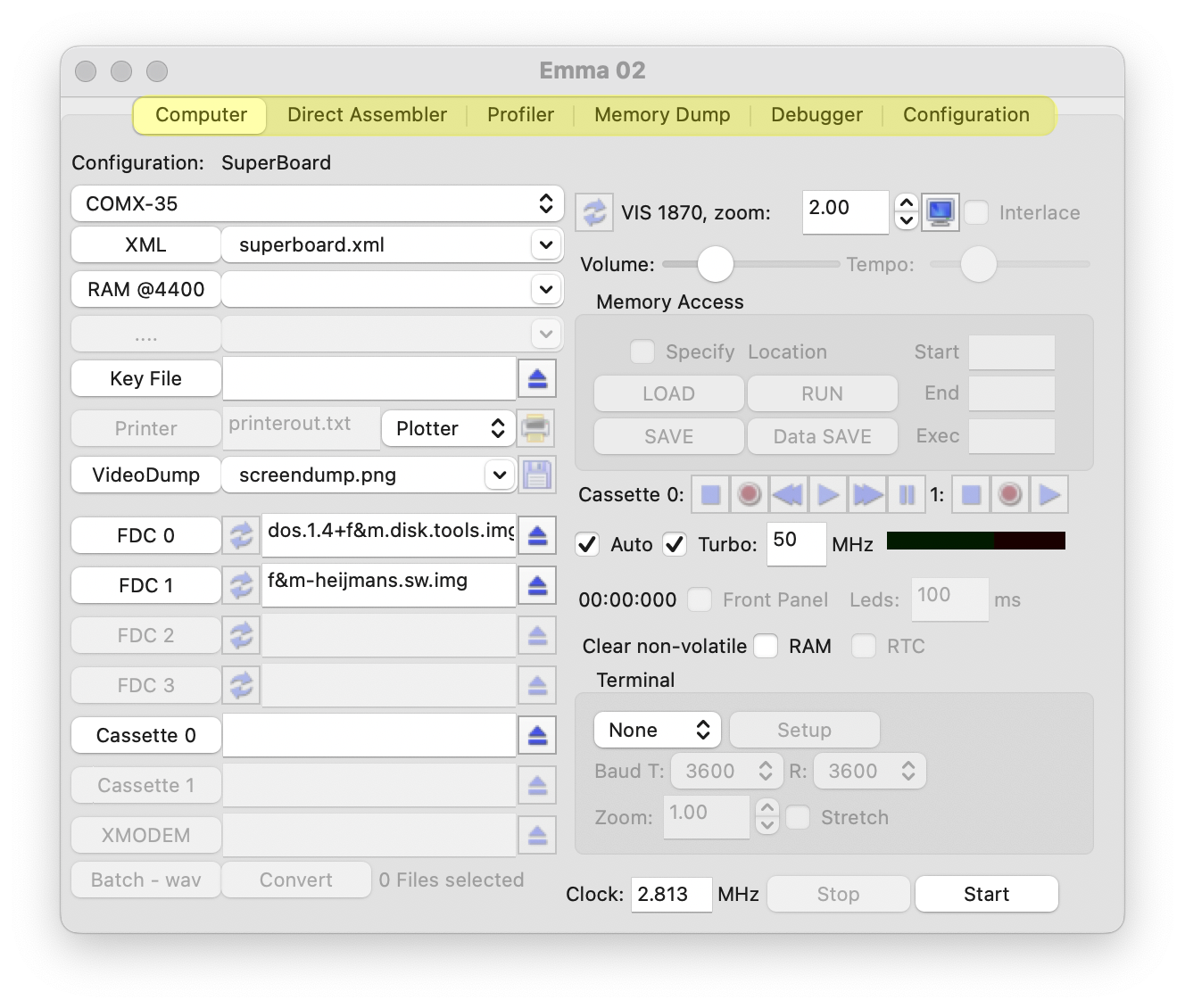This screenshot has width=1185, height=1008.
Task: Open the Baud T 3600 dropdown
Action: 727,771
